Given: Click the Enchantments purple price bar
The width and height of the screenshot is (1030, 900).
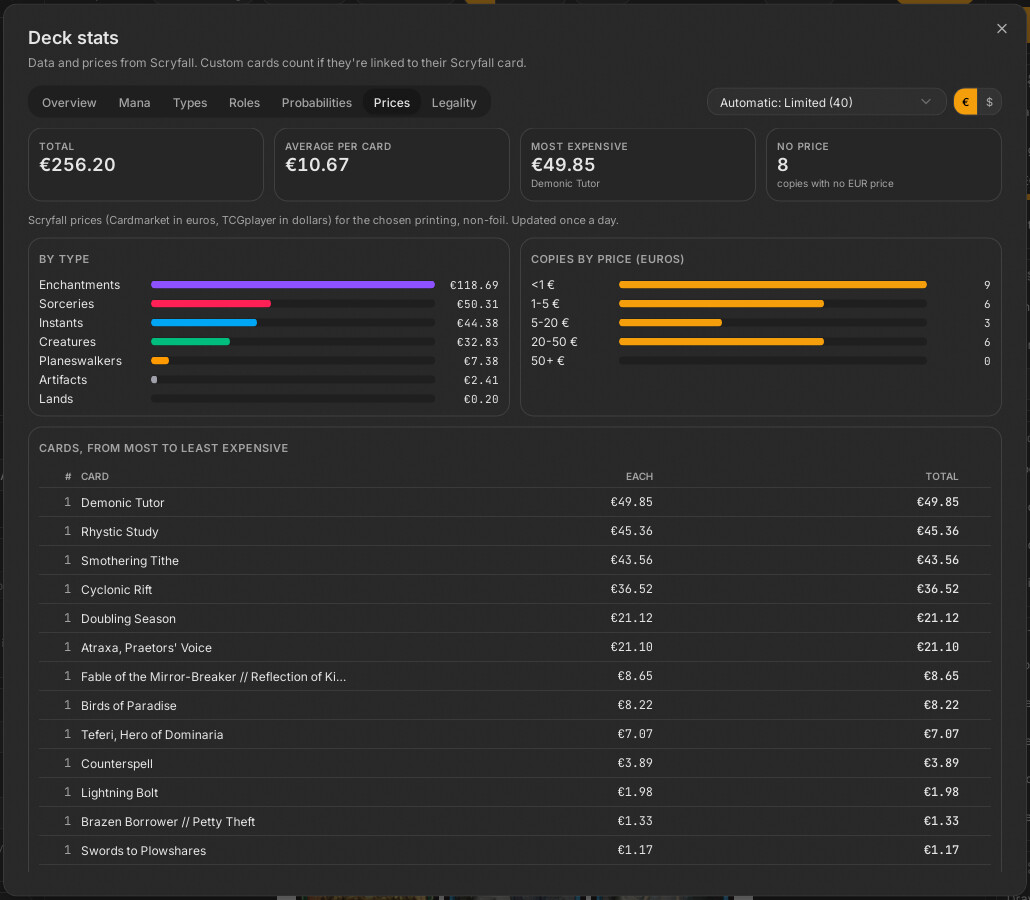Looking at the screenshot, I should [293, 285].
